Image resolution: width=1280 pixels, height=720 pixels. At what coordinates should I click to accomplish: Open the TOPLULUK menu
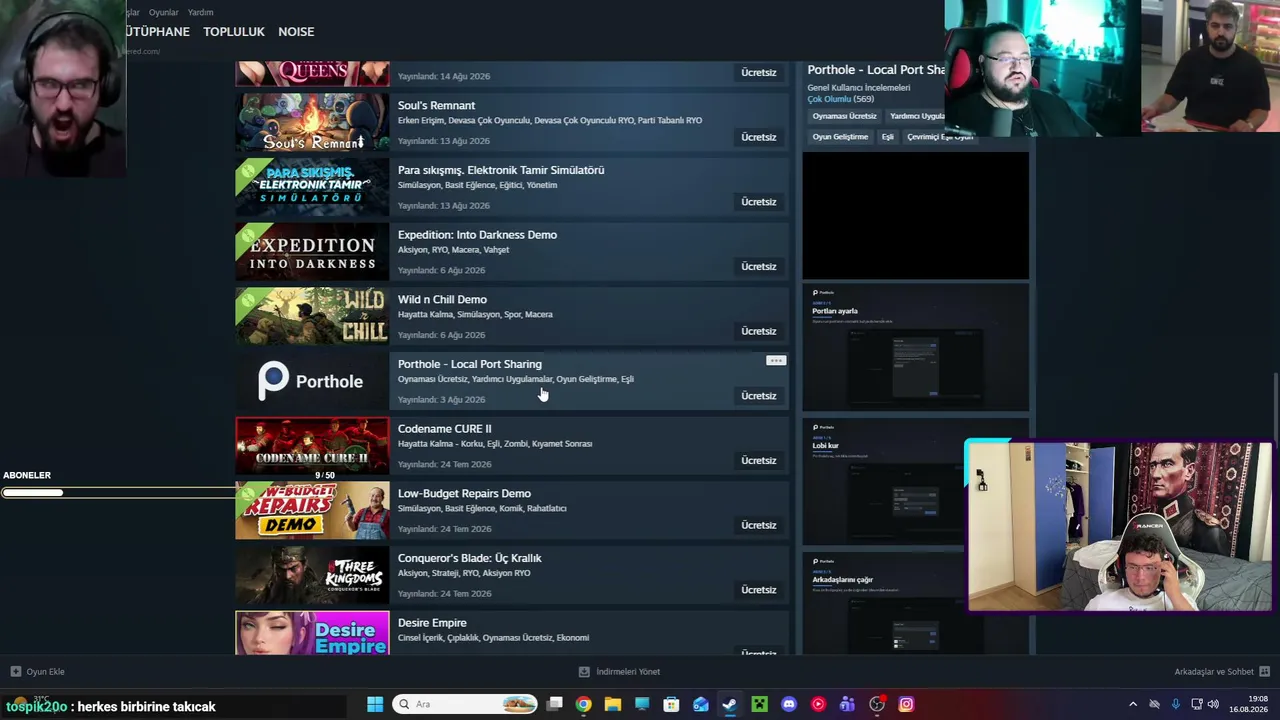(234, 32)
